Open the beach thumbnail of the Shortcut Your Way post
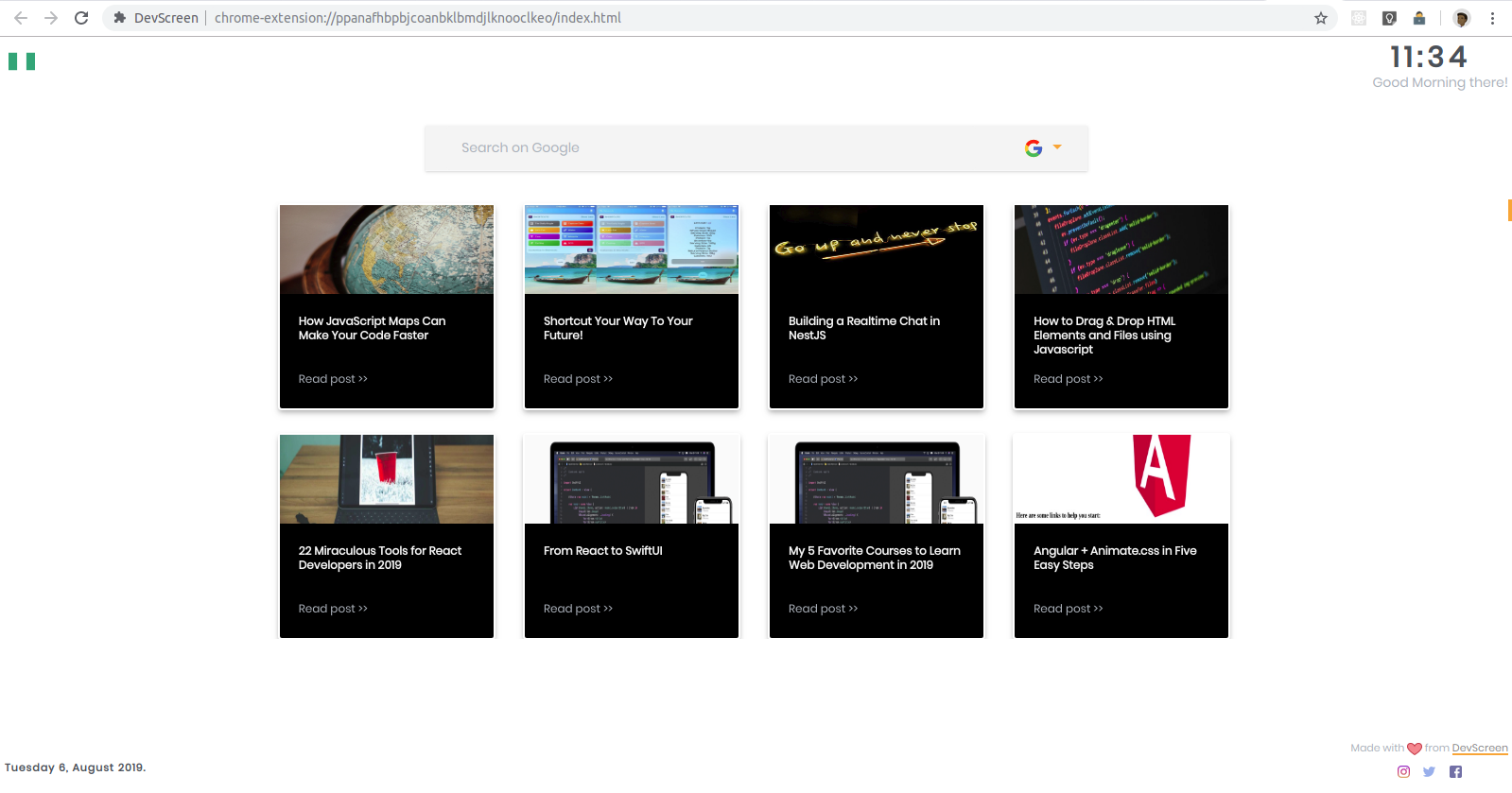The width and height of the screenshot is (1512, 793). point(632,250)
